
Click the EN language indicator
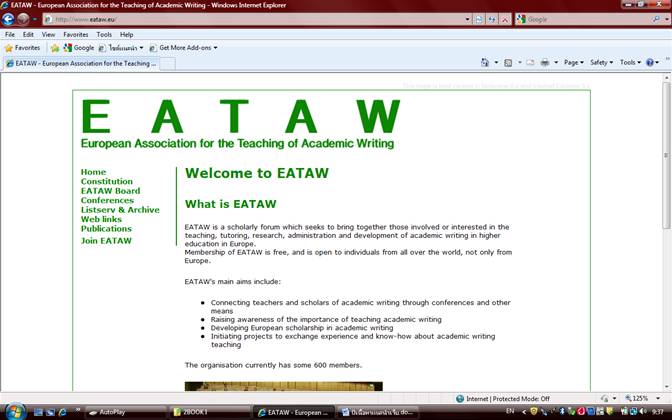click(x=510, y=411)
